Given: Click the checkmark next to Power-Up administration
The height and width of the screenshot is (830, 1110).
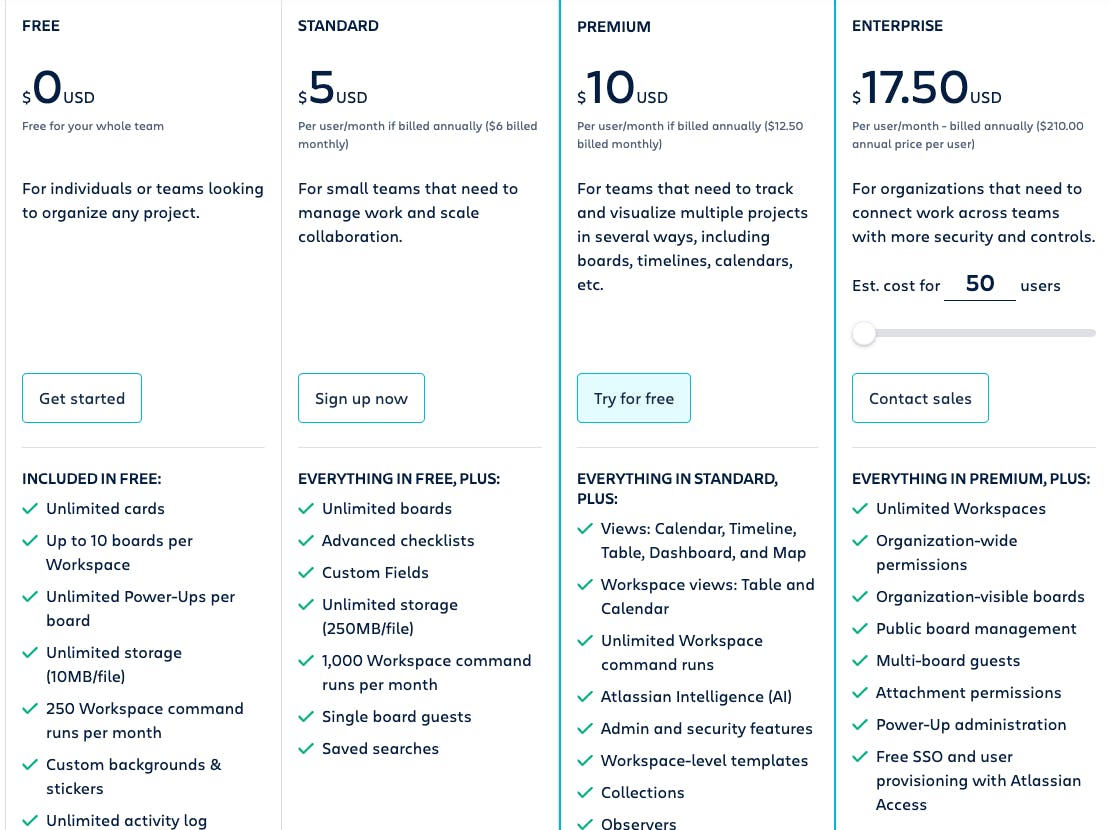Looking at the screenshot, I should [860, 725].
